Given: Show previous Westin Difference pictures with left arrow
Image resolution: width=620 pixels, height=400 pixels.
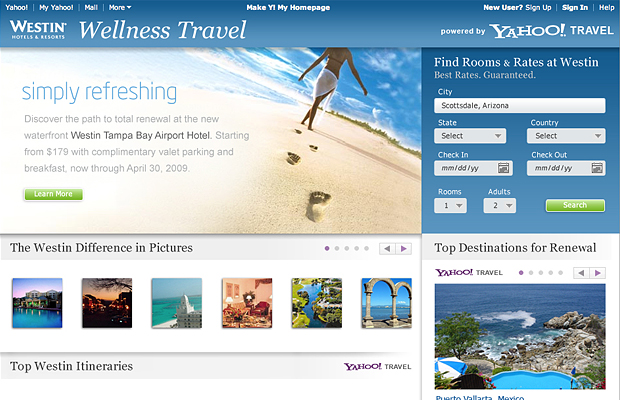Looking at the screenshot, I should pos(388,249).
